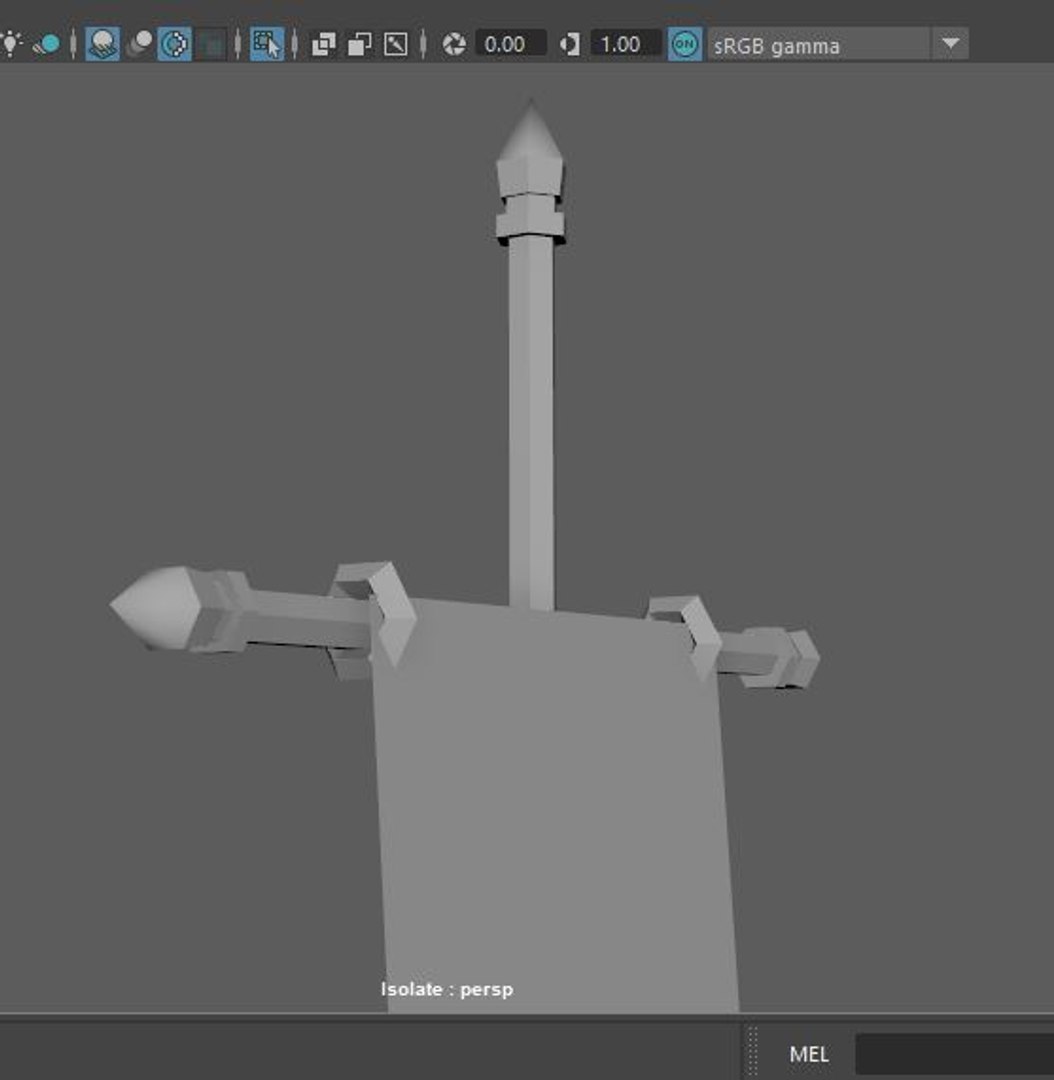The height and width of the screenshot is (1080, 1054).
Task: Toggle the Use All Lights bulb icon
Action: [x=12, y=44]
